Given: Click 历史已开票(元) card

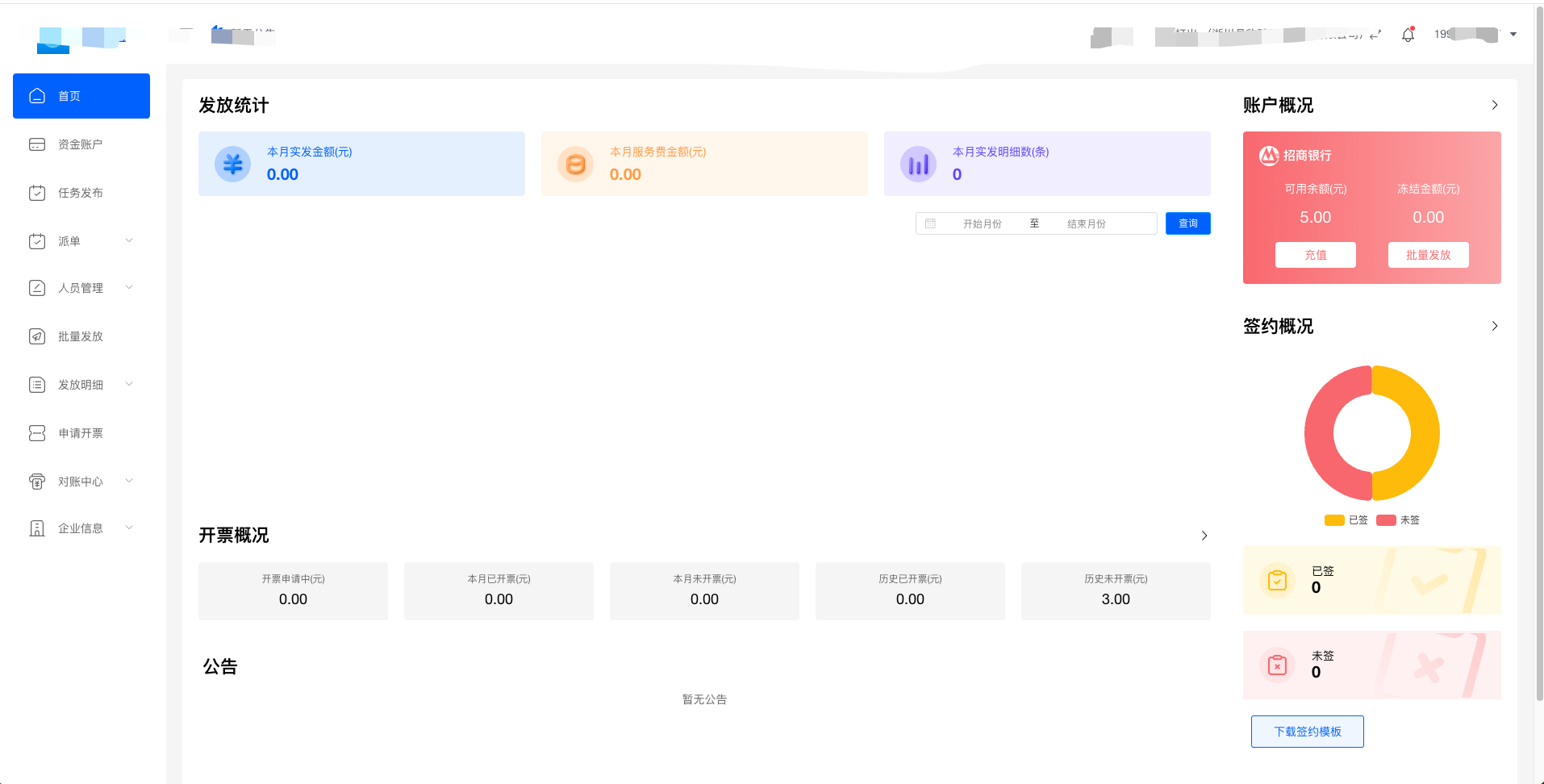Looking at the screenshot, I should coord(910,591).
